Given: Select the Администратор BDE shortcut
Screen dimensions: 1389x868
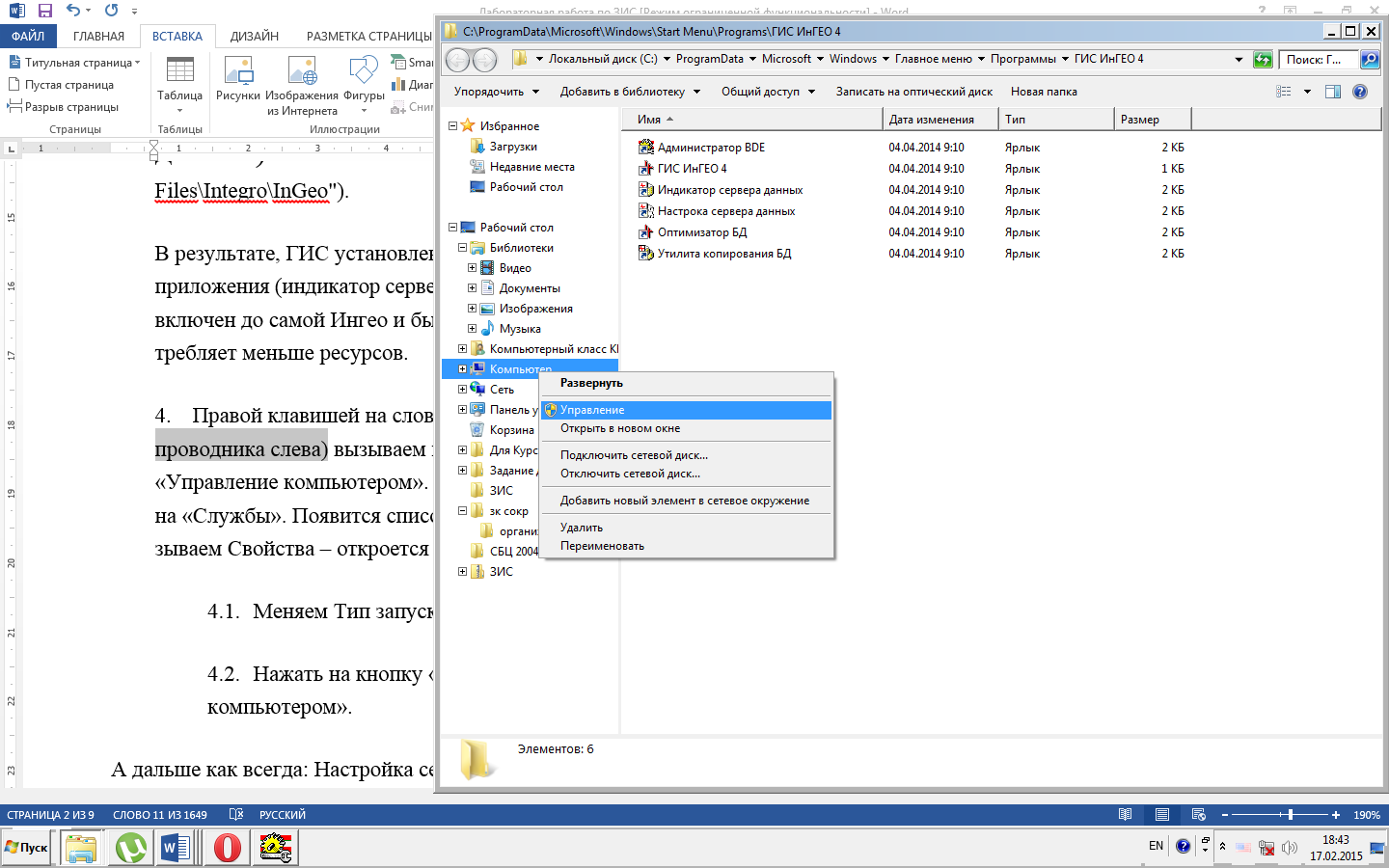Looking at the screenshot, I should coord(701,148).
